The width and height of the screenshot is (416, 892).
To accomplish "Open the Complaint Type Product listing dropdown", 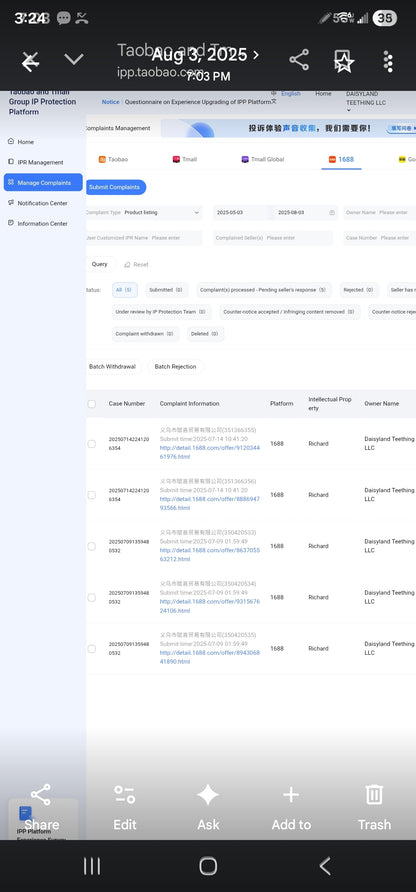I will pyautogui.click(x=144, y=212).
